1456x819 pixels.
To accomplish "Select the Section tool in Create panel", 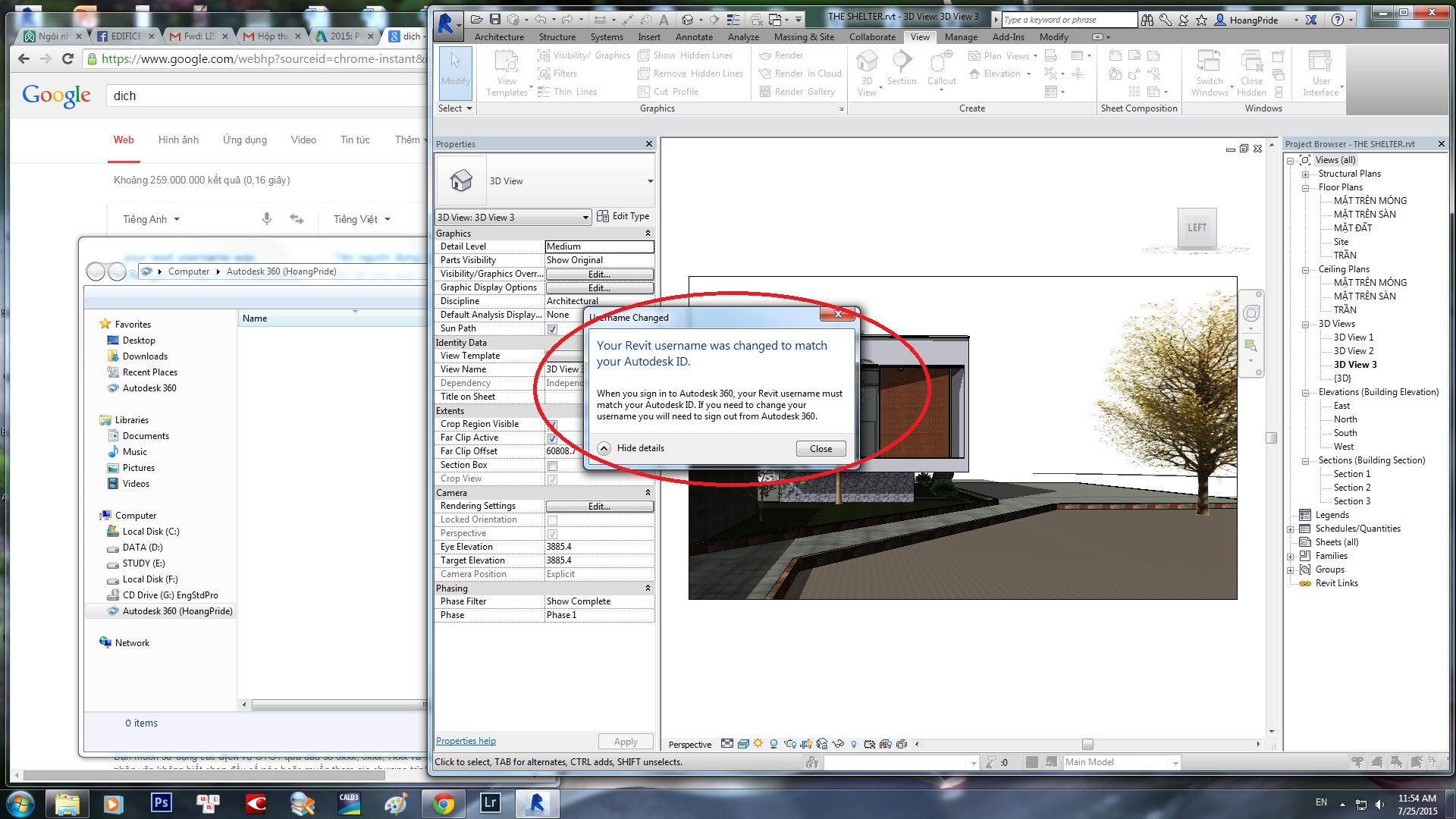I will point(902,68).
